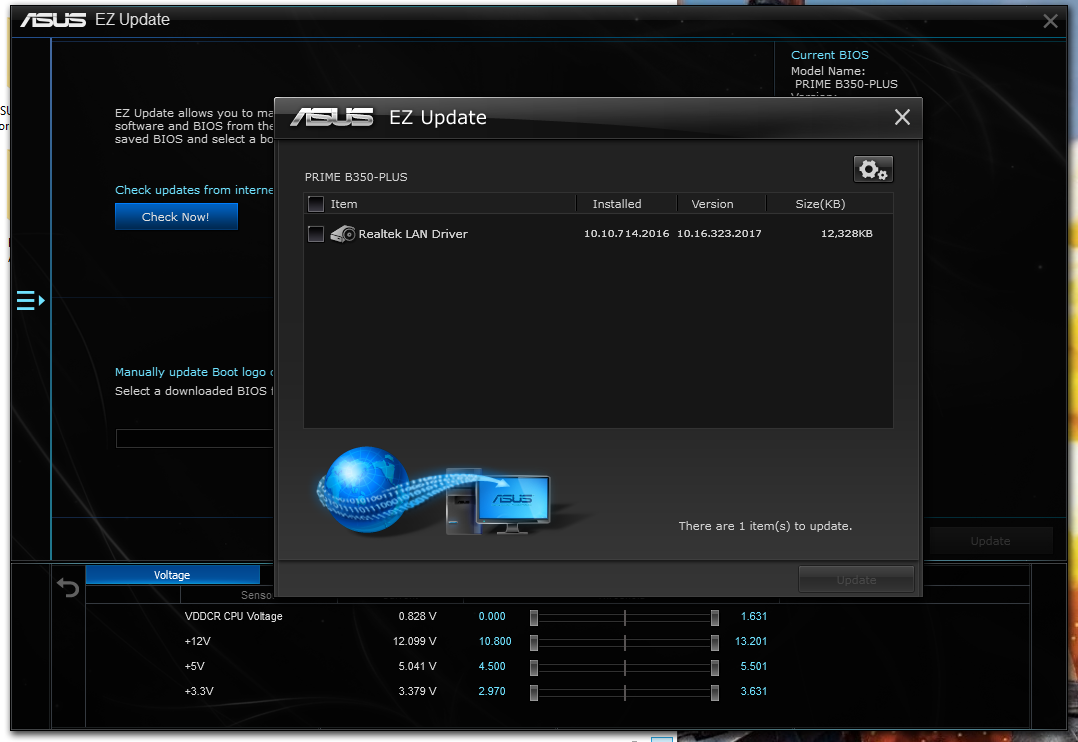Click PRIME B350-PLUS under Current BIOS
Image resolution: width=1078 pixels, height=742 pixels.
tap(846, 84)
